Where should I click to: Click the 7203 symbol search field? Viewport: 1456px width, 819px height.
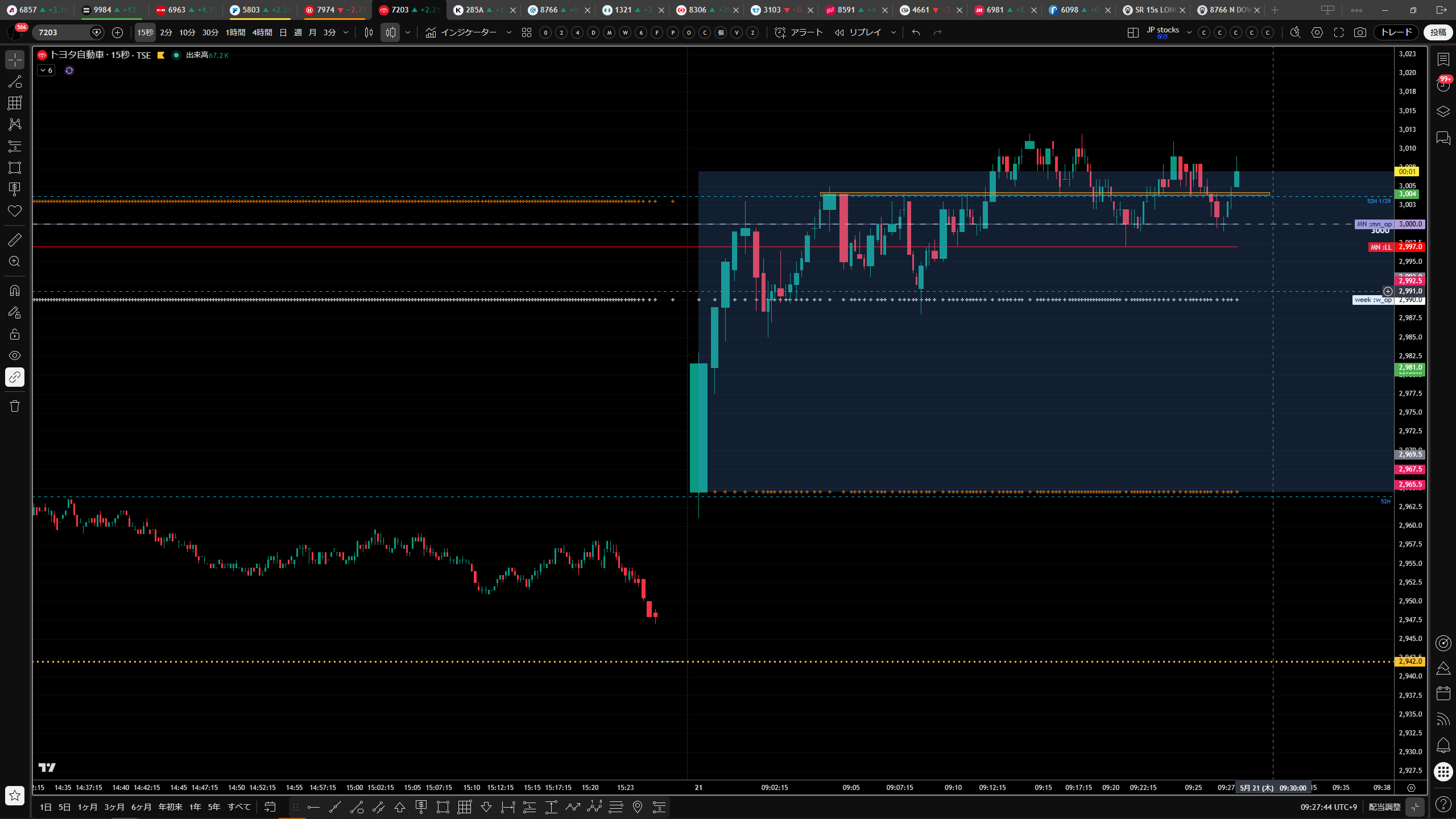pos(63,32)
